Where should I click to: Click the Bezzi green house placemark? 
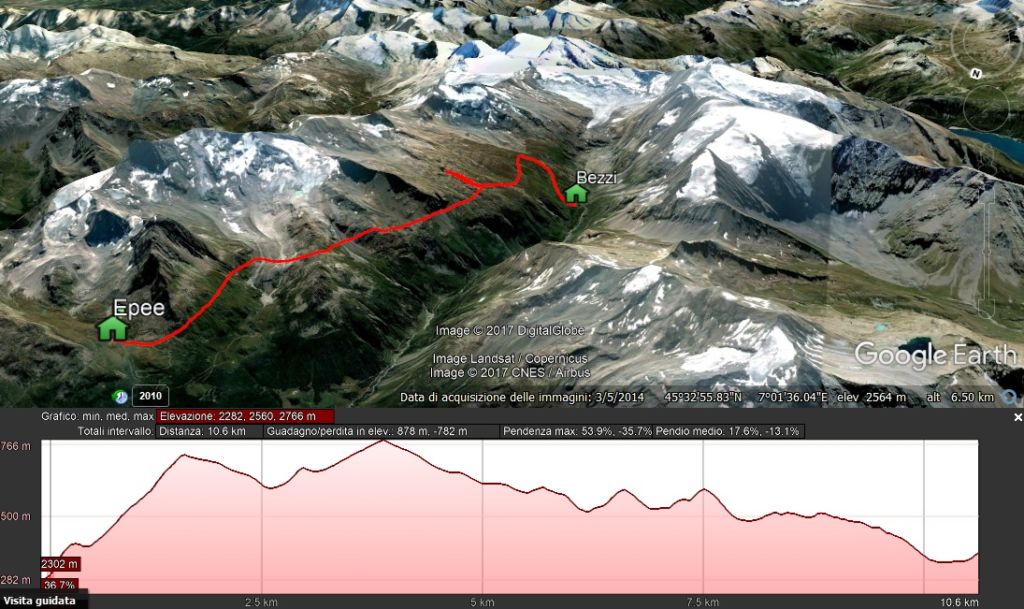(575, 194)
